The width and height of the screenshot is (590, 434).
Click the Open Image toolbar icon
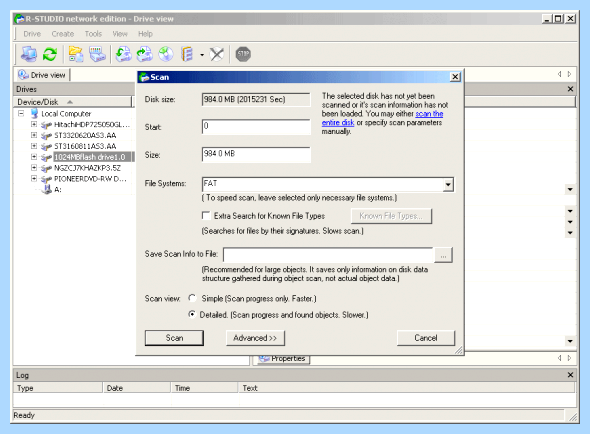[123, 54]
